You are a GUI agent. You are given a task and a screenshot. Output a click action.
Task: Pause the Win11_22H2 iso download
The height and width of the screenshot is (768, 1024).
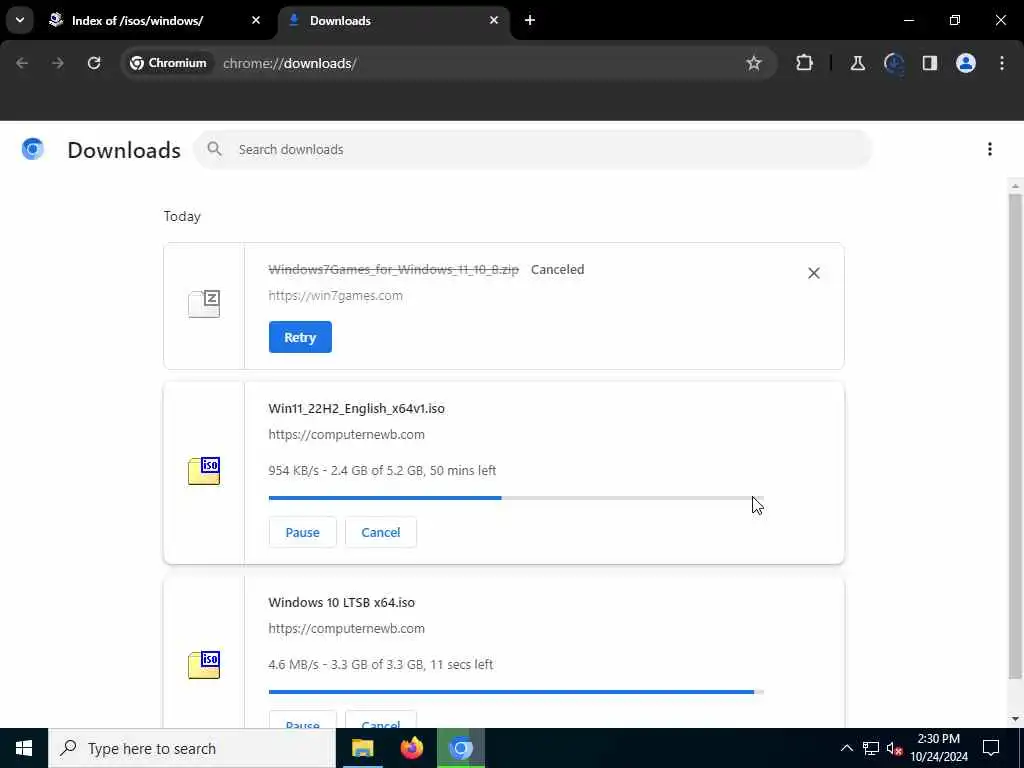pyautogui.click(x=302, y=532)
